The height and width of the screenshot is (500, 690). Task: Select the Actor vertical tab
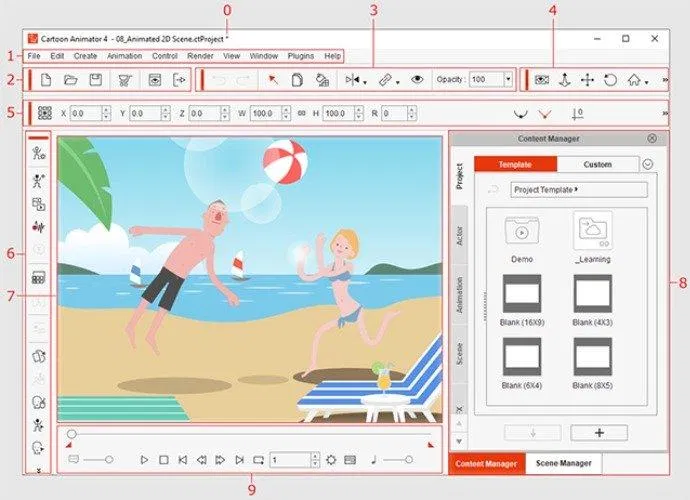click(x=460, y=235)
